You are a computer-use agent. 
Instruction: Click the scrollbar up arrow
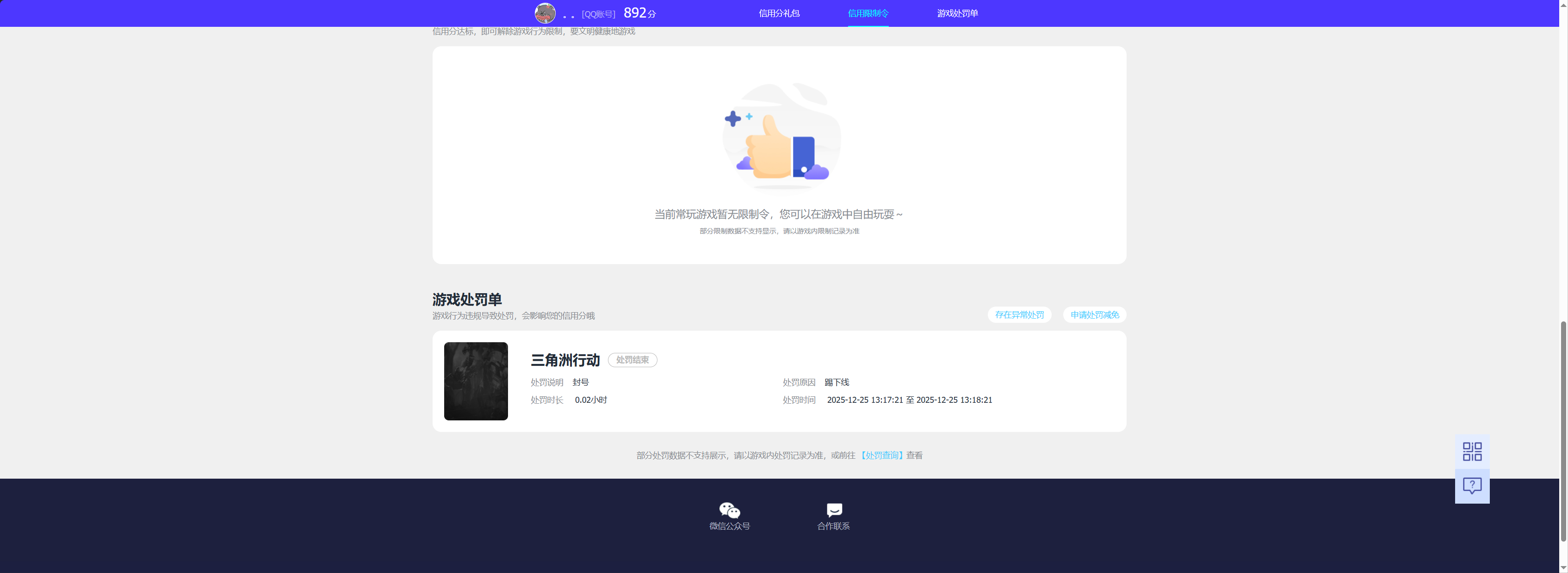tap(1563, 5)
